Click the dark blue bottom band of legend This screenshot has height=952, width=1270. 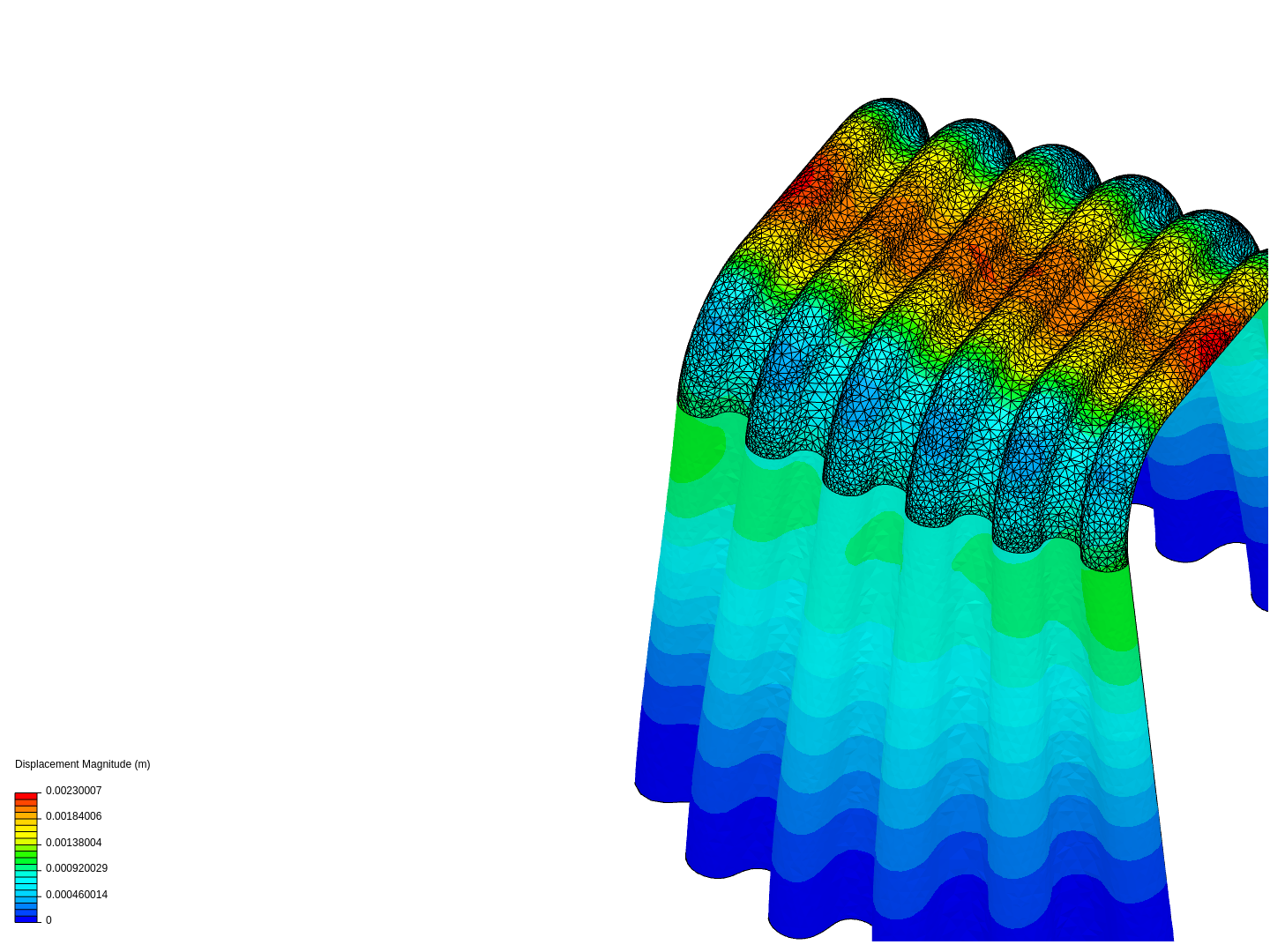(x=26, y=919)
